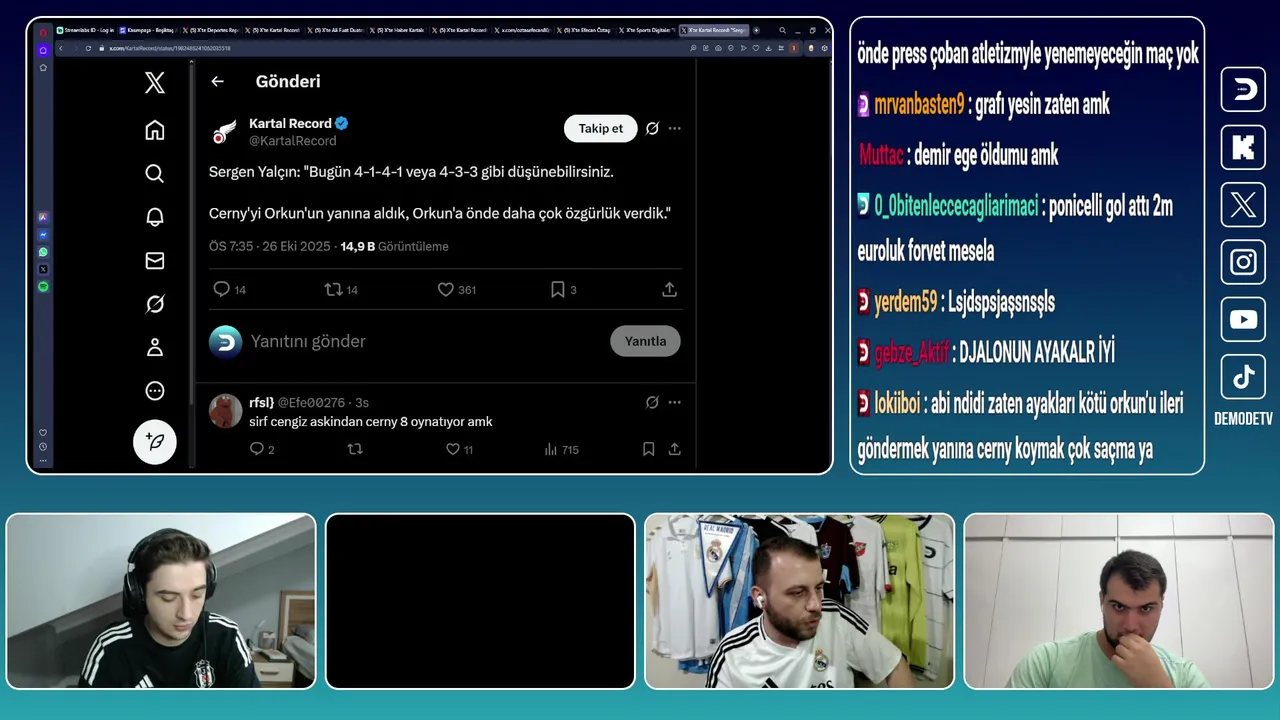Reply to the comment with 2 replies
This screenshot has width=1280, height=720.
[261, 450]
